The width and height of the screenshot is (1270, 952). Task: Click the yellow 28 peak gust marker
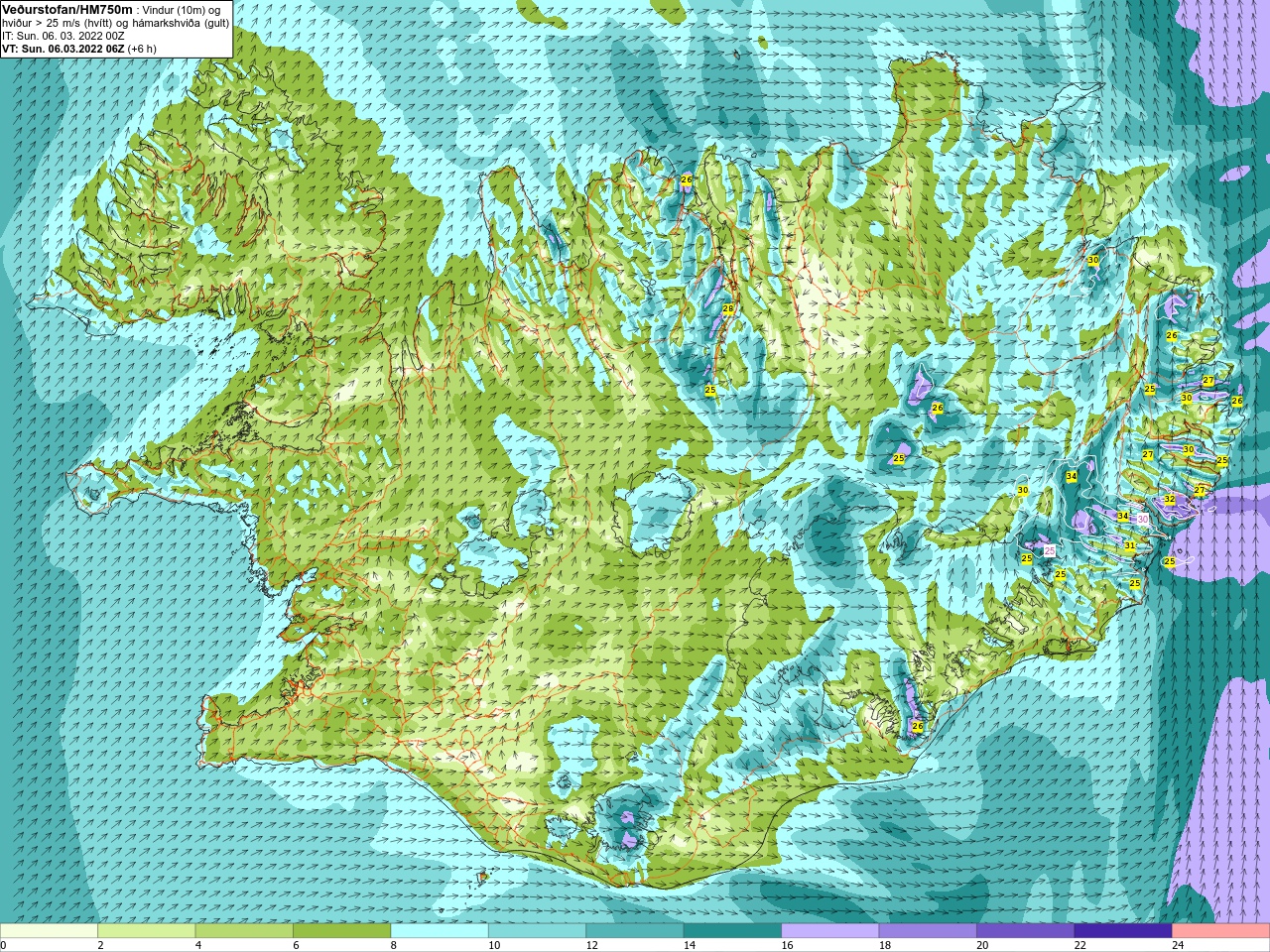coord(727,309)
